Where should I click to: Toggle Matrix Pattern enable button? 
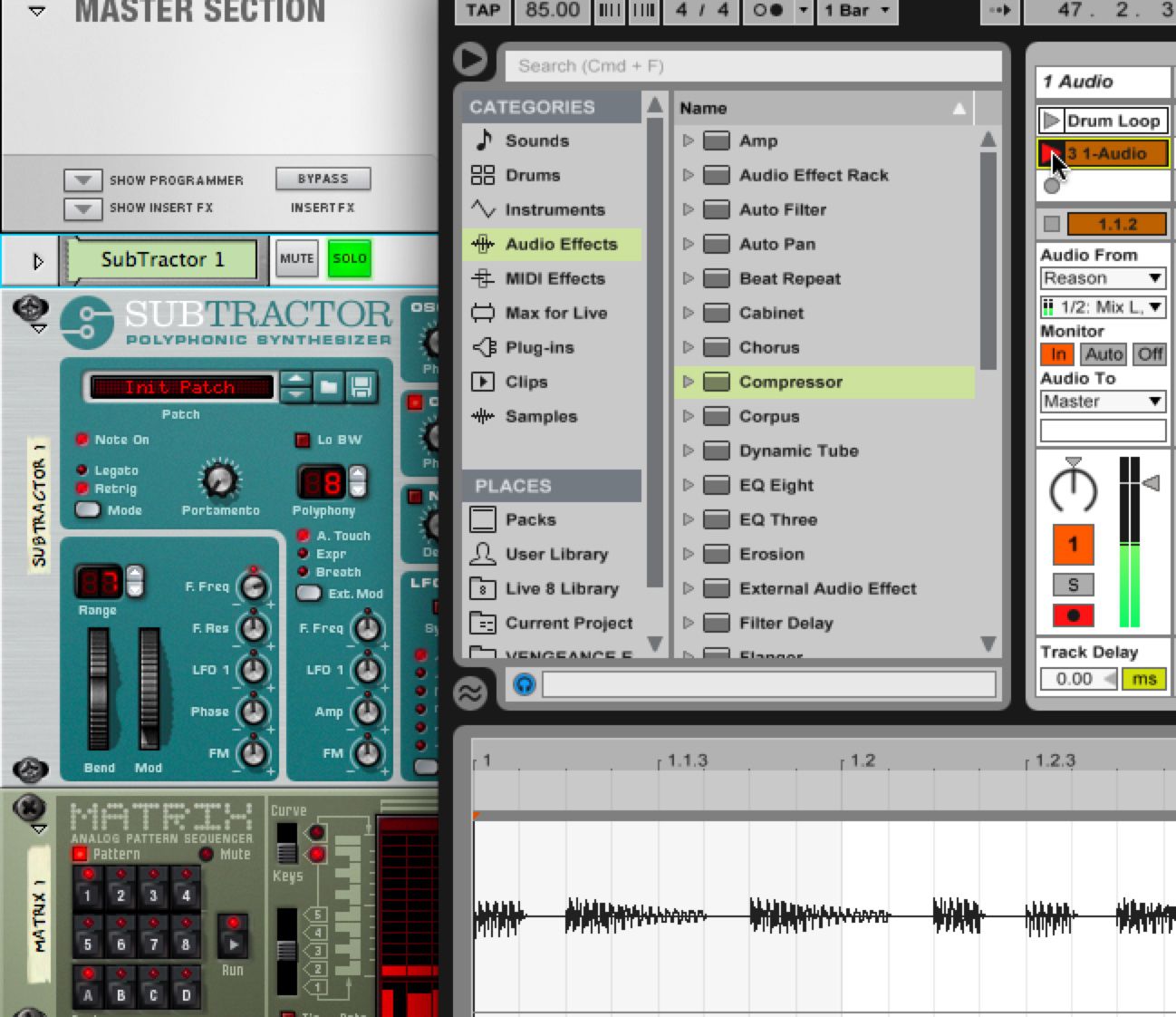pos(80,854)
